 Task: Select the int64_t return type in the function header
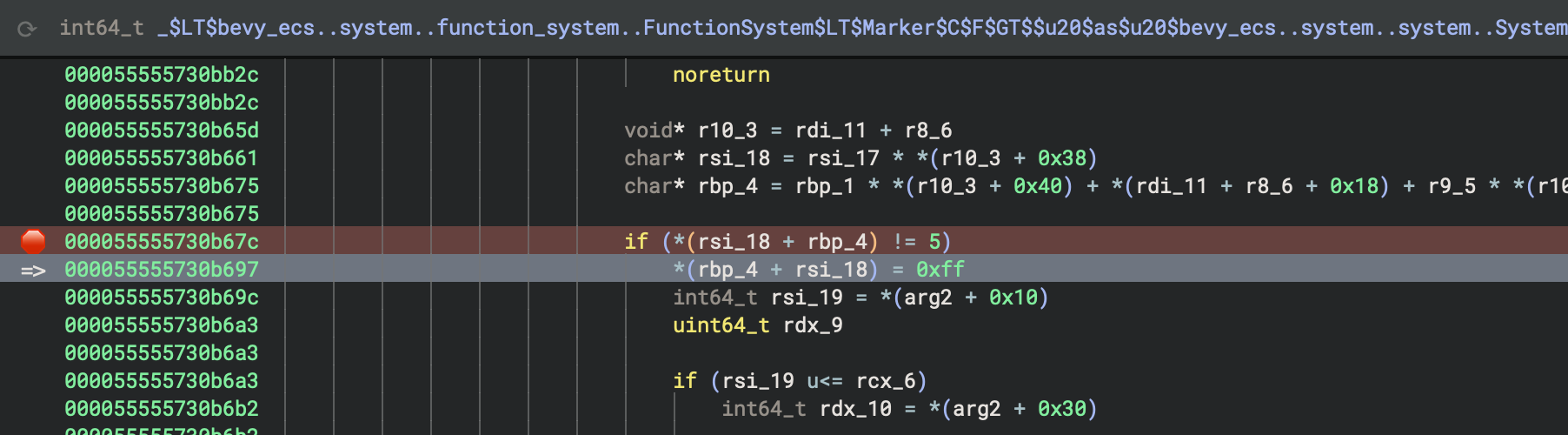[x=101, y=28]
